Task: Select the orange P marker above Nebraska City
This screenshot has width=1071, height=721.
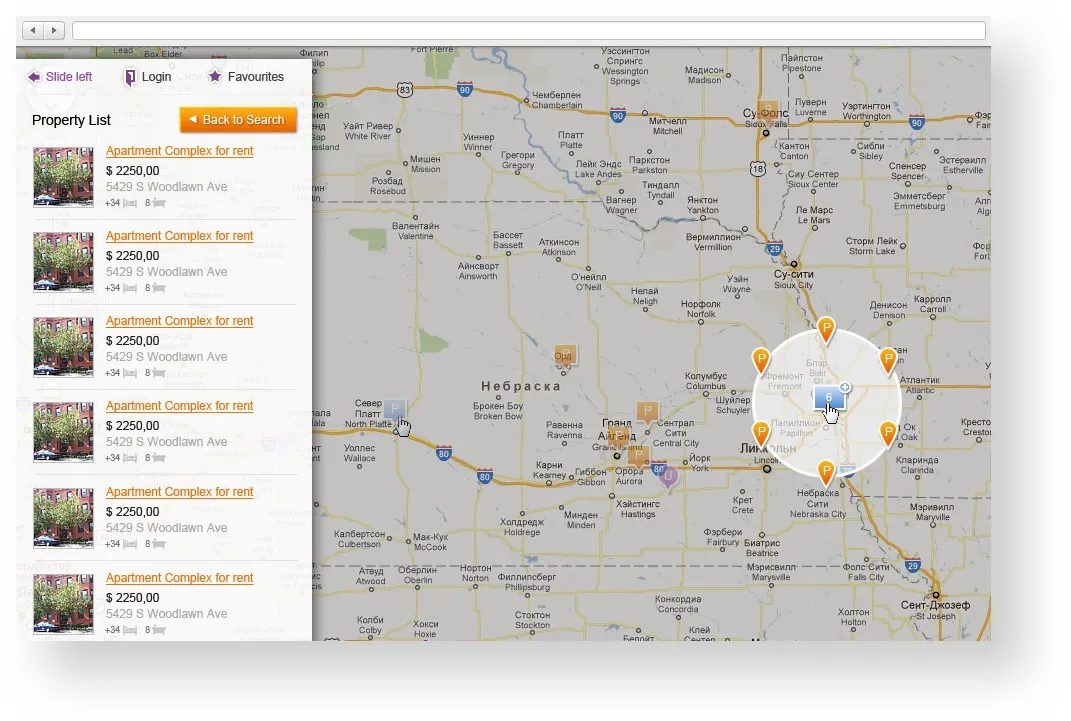Action: (x=826, y=472)
